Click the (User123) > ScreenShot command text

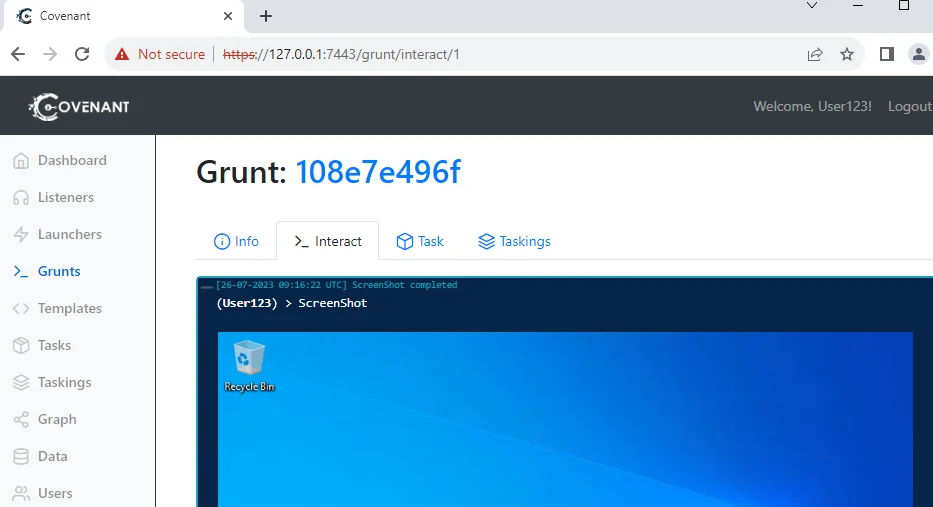coord(292,303)
